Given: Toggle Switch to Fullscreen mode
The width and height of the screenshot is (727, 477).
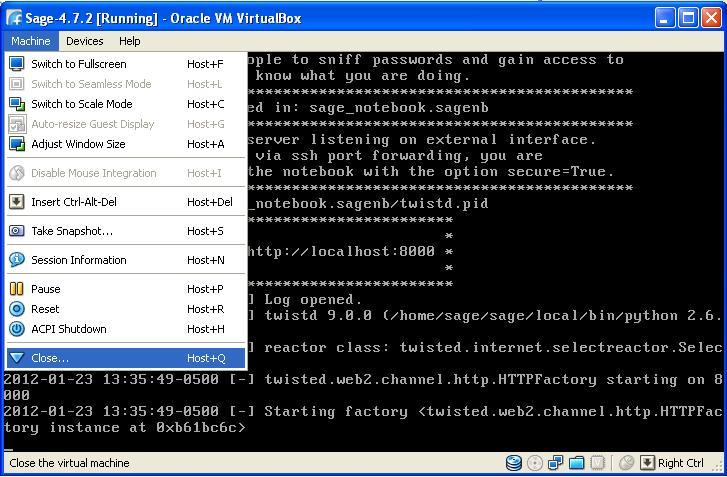Looking at the screenshot, I should click(78, 64).
